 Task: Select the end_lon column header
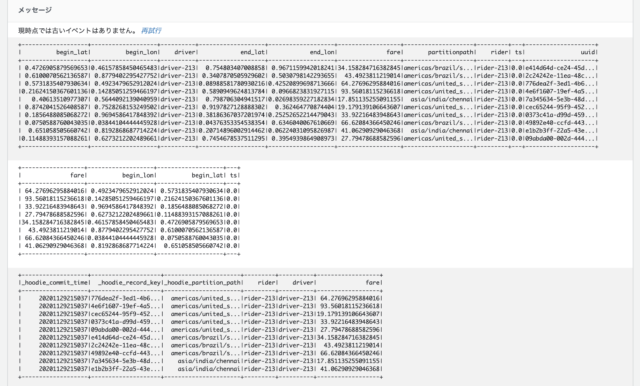click(322, 52)
